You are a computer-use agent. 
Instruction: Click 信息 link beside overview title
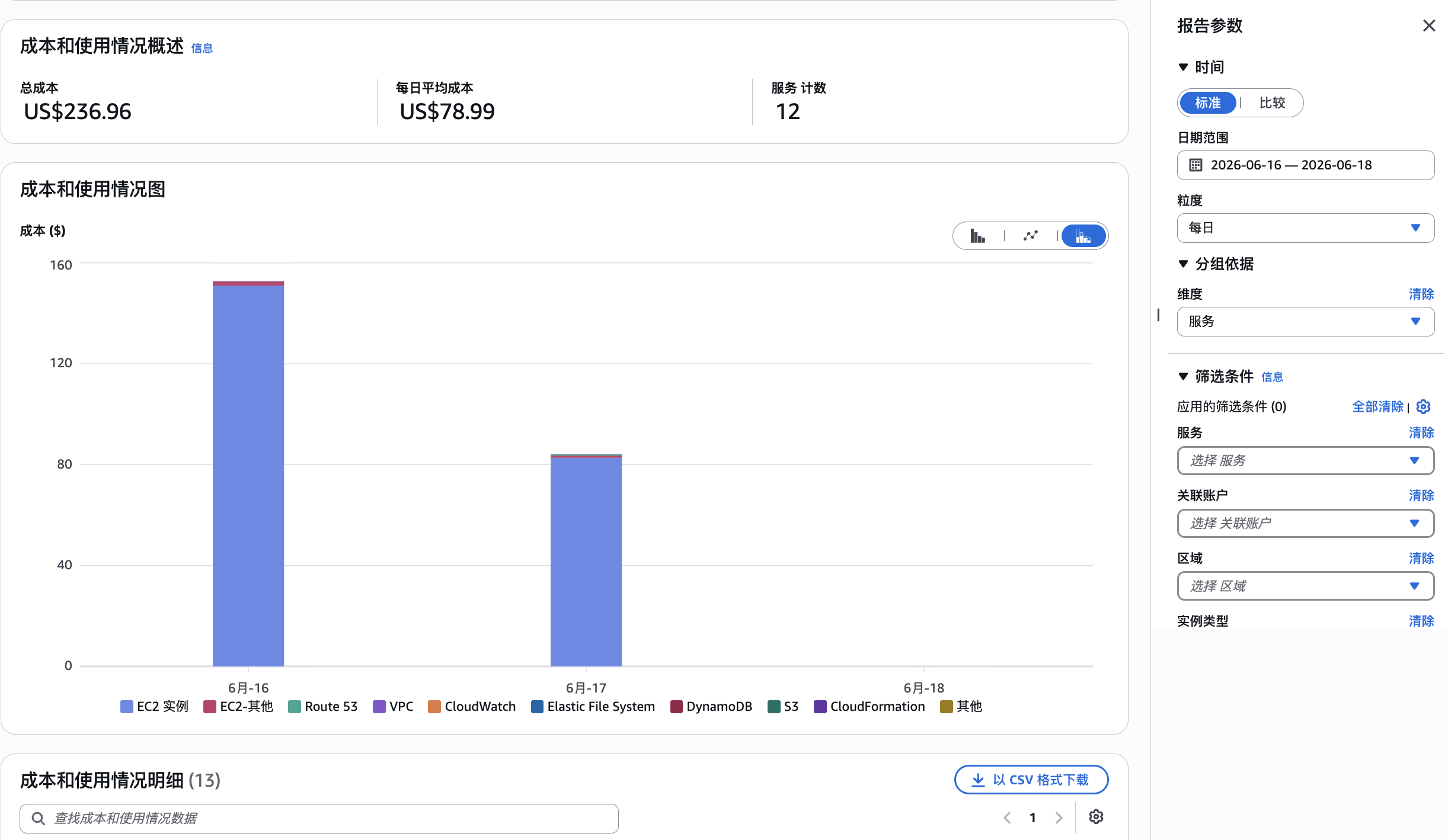pos(202,49)
